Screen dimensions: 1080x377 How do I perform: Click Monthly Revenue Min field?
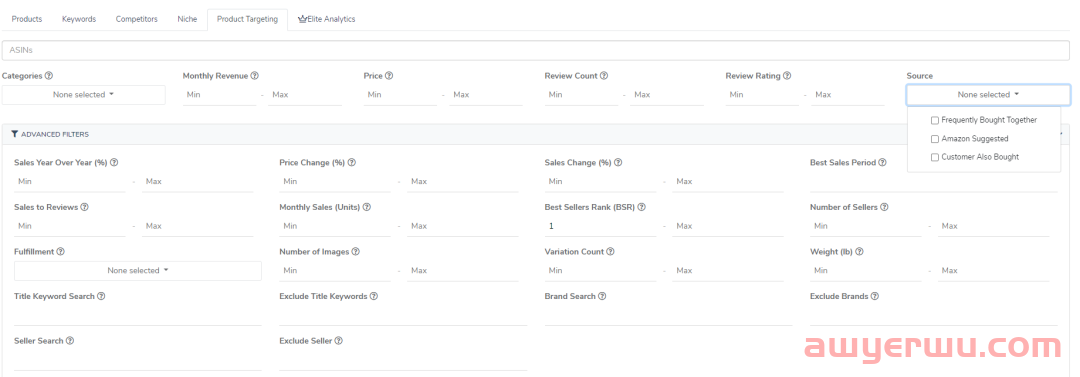219,95
